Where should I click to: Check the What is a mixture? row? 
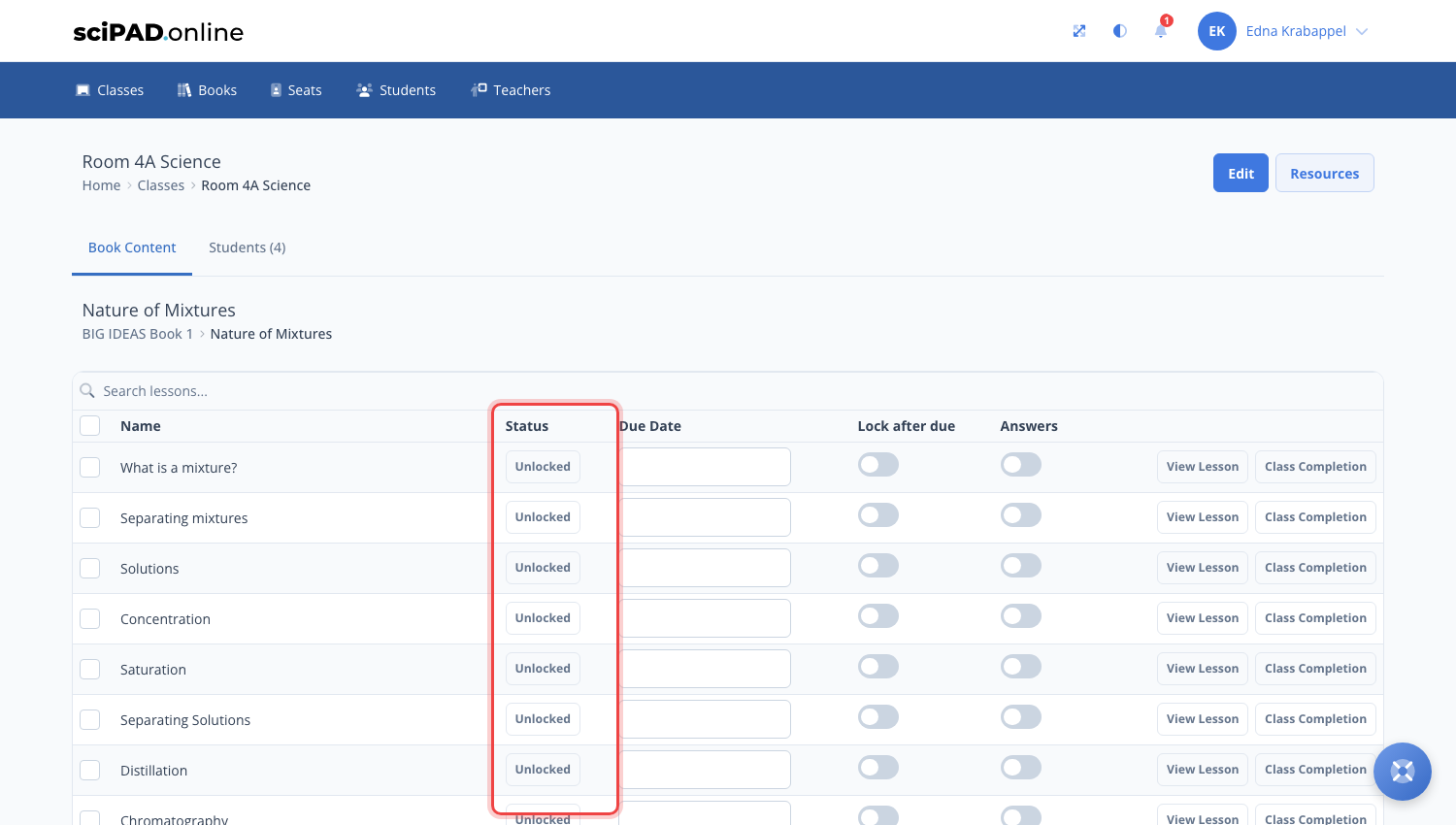(90, 467)
